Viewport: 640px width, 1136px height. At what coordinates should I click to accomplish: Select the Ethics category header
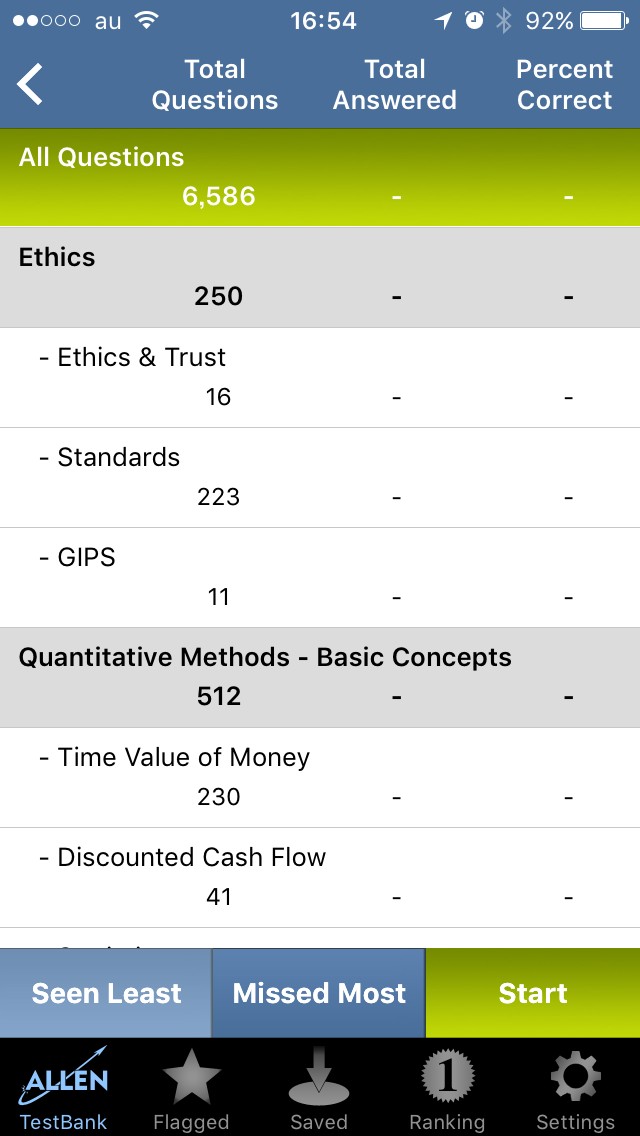pos(320,277)
